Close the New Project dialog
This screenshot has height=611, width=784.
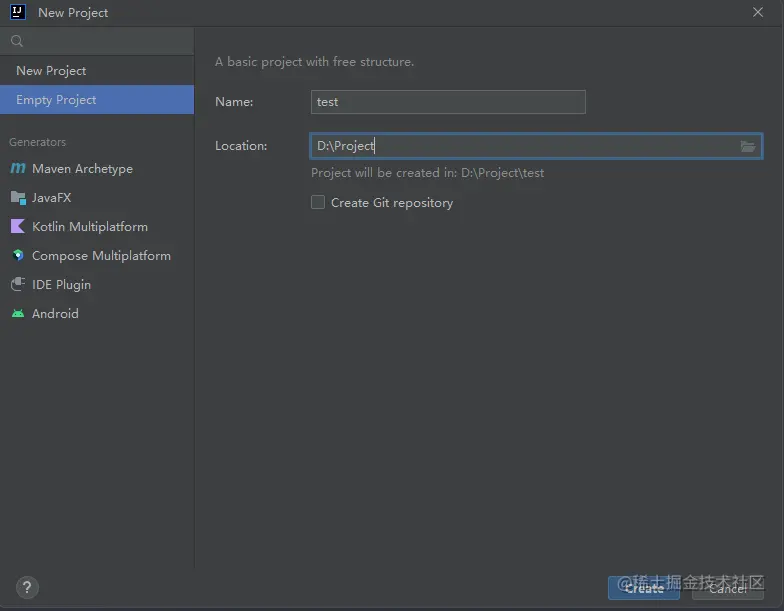point(758,12)
